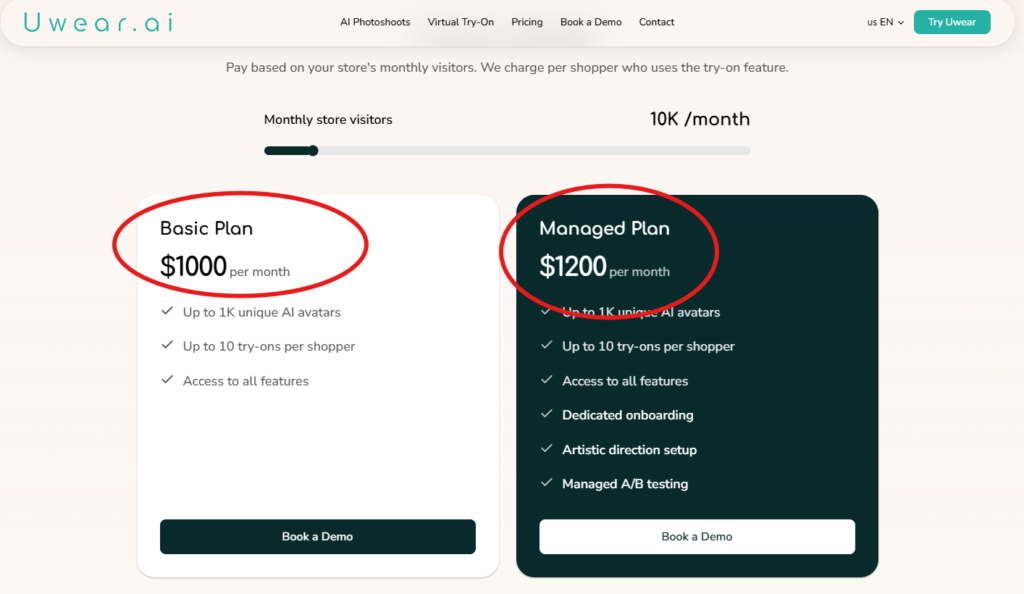This screenshot has height=594, width=1024.
Task: Click the Try Uwear button
Action: coord(951,21)
